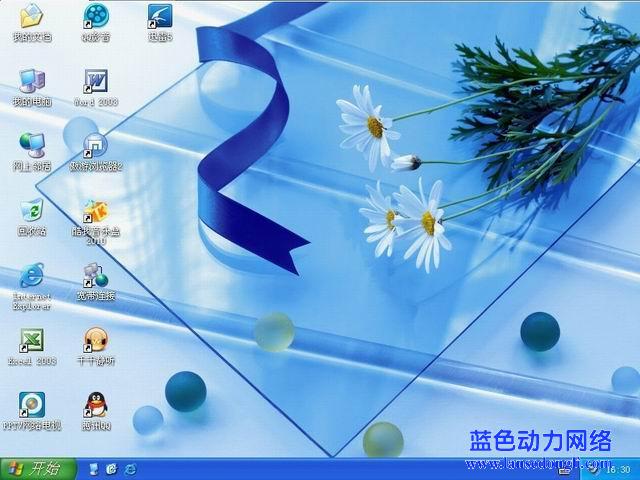The height and width of the screenshot is (480, 640).
Task: Launch the QQ Player film-reel shortcut
Action: click(x=96, y=16)
